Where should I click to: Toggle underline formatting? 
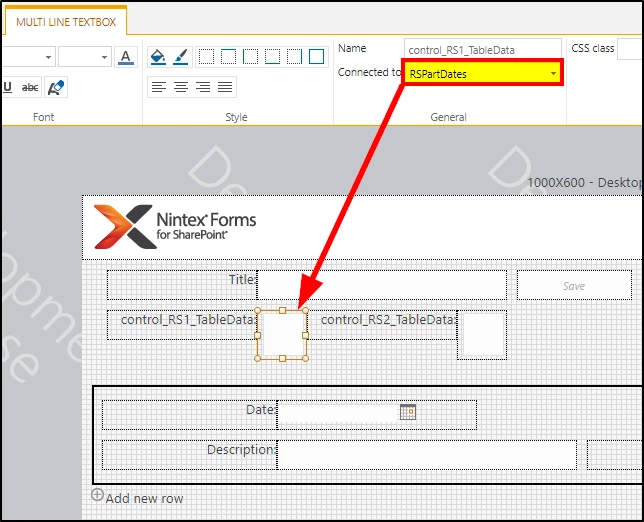(8, 87)
